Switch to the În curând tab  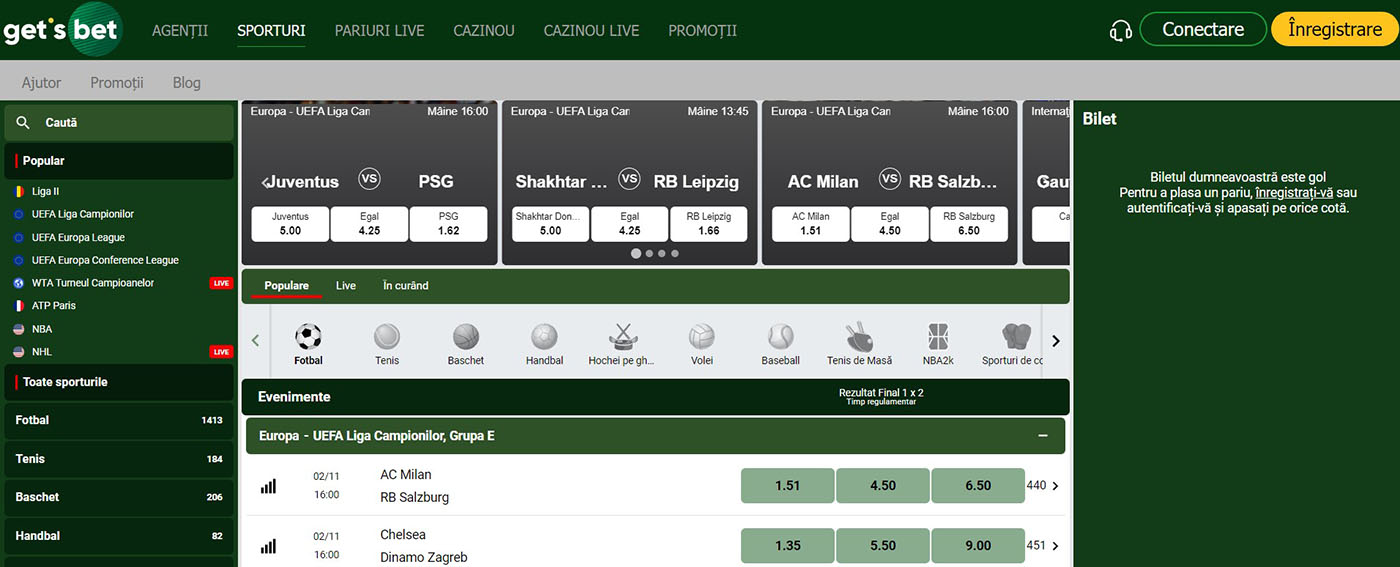406,286
